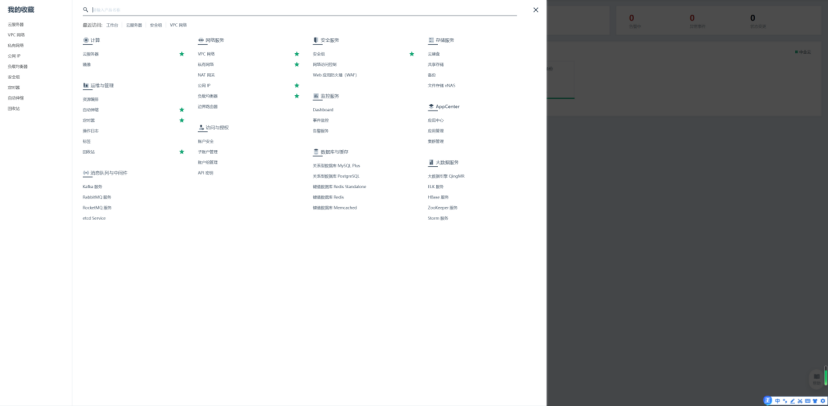
Task: Open 云服务器 from recent visits row
Action: 134,25
